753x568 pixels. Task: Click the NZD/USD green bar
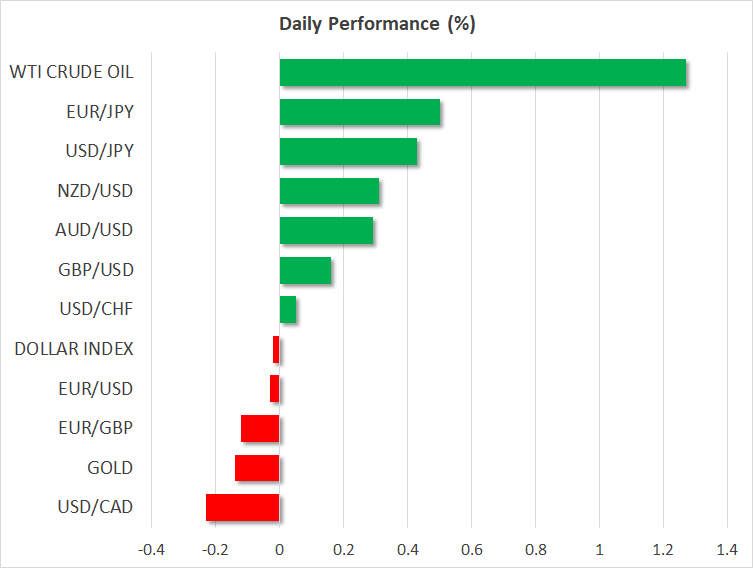pos(329,191)
